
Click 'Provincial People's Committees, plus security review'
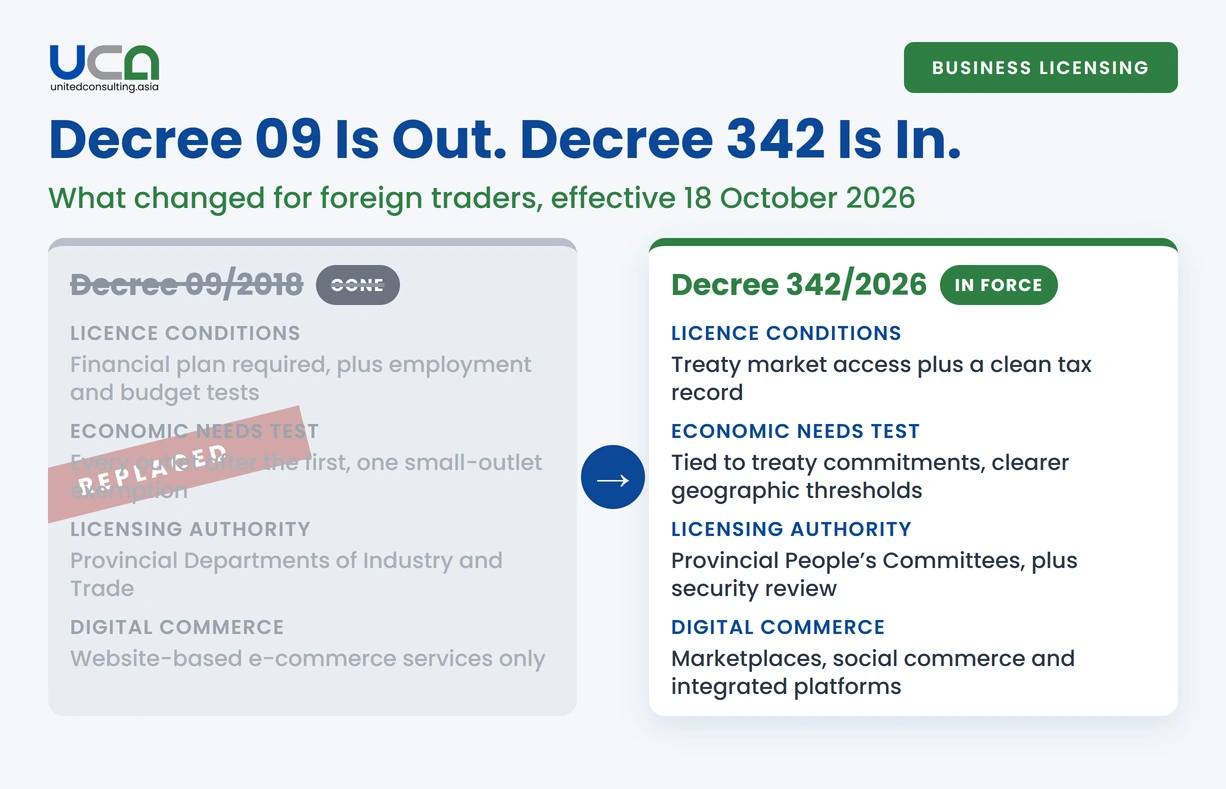pyautogui.click(x=874, y=574)
